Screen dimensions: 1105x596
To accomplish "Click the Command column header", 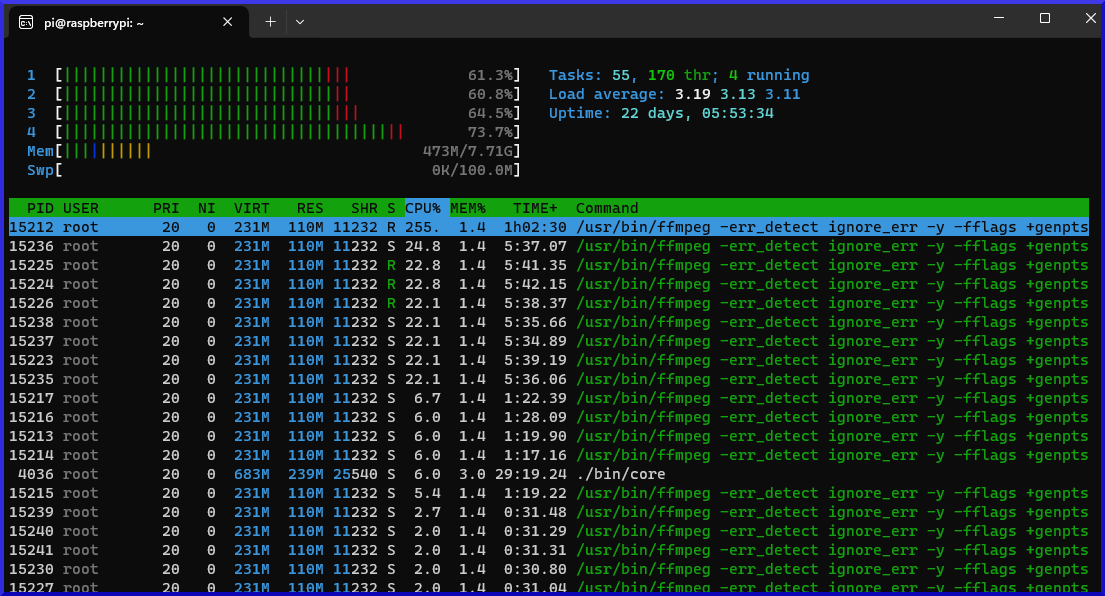I will pos(607,208).
